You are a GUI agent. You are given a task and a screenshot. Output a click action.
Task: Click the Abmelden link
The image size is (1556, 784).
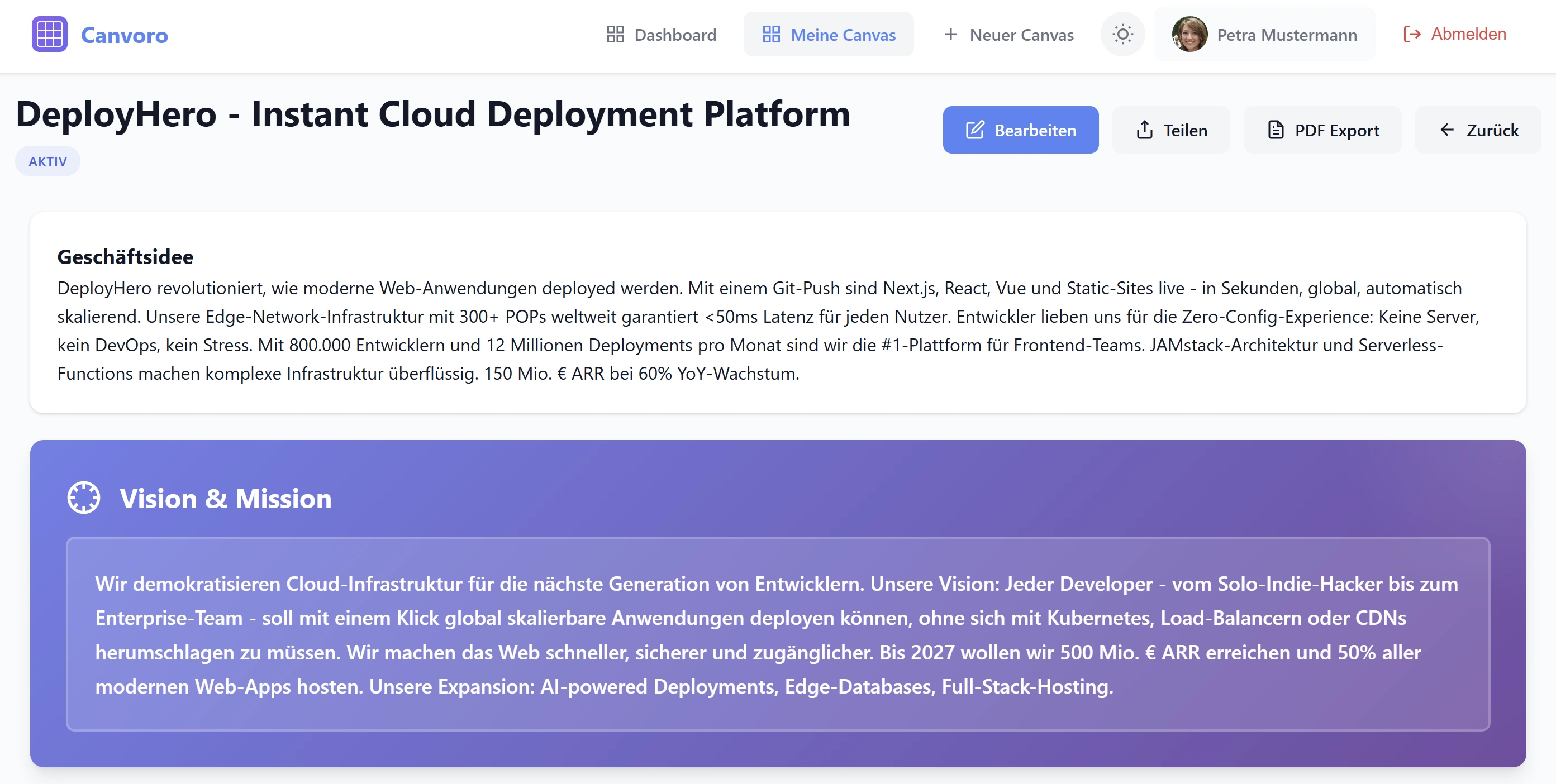coord(1454,35)
